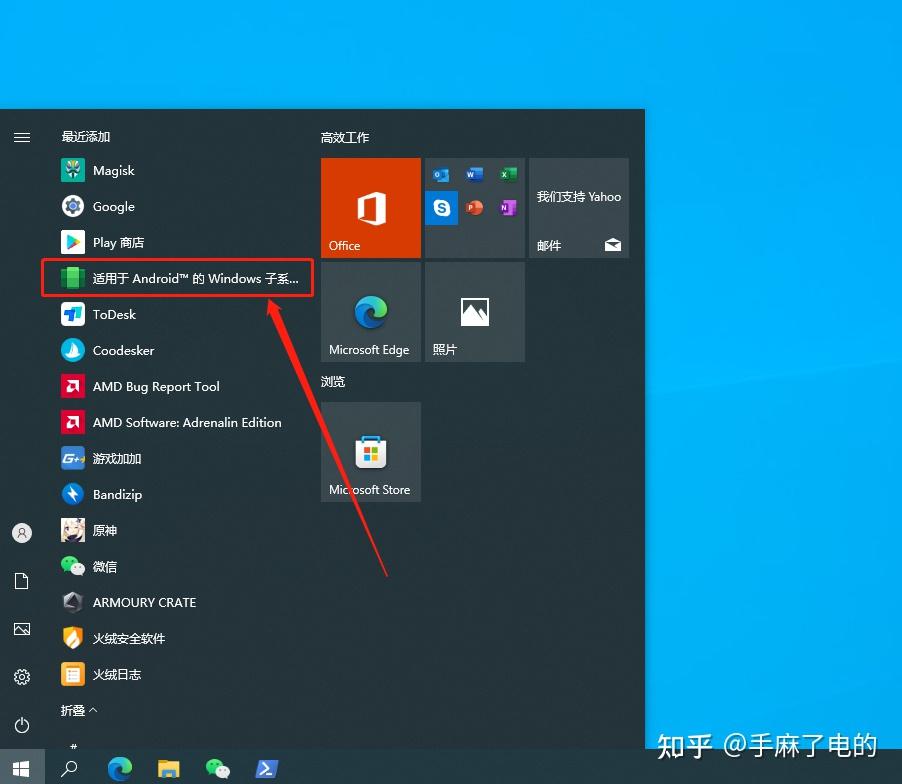Image resolution: width=902 pixels, height=784 pixels.
Task: Open PowerShell from the taskbar
Action: [x=267, y=768]
